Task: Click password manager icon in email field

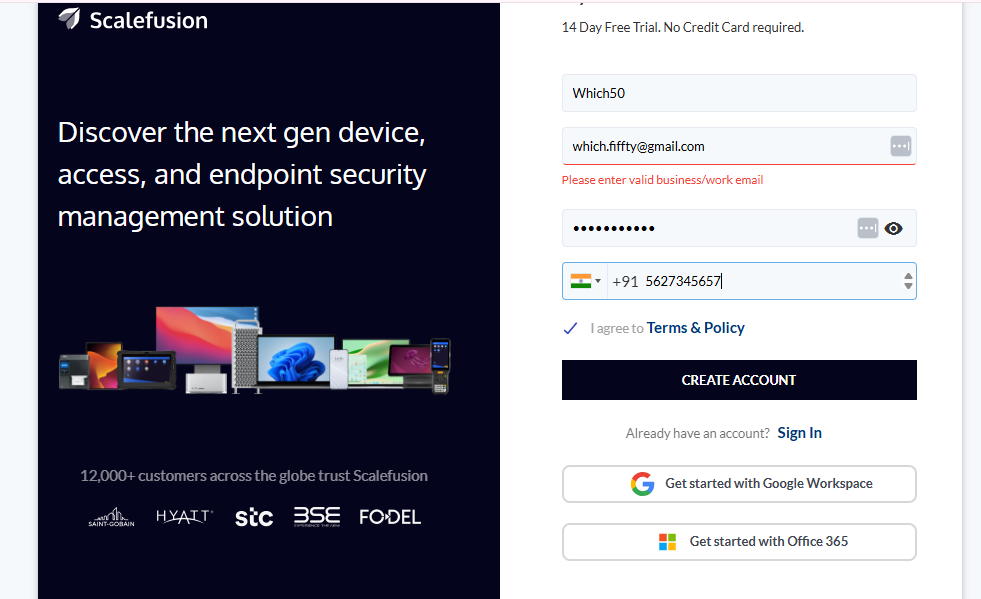Action: 900,146
